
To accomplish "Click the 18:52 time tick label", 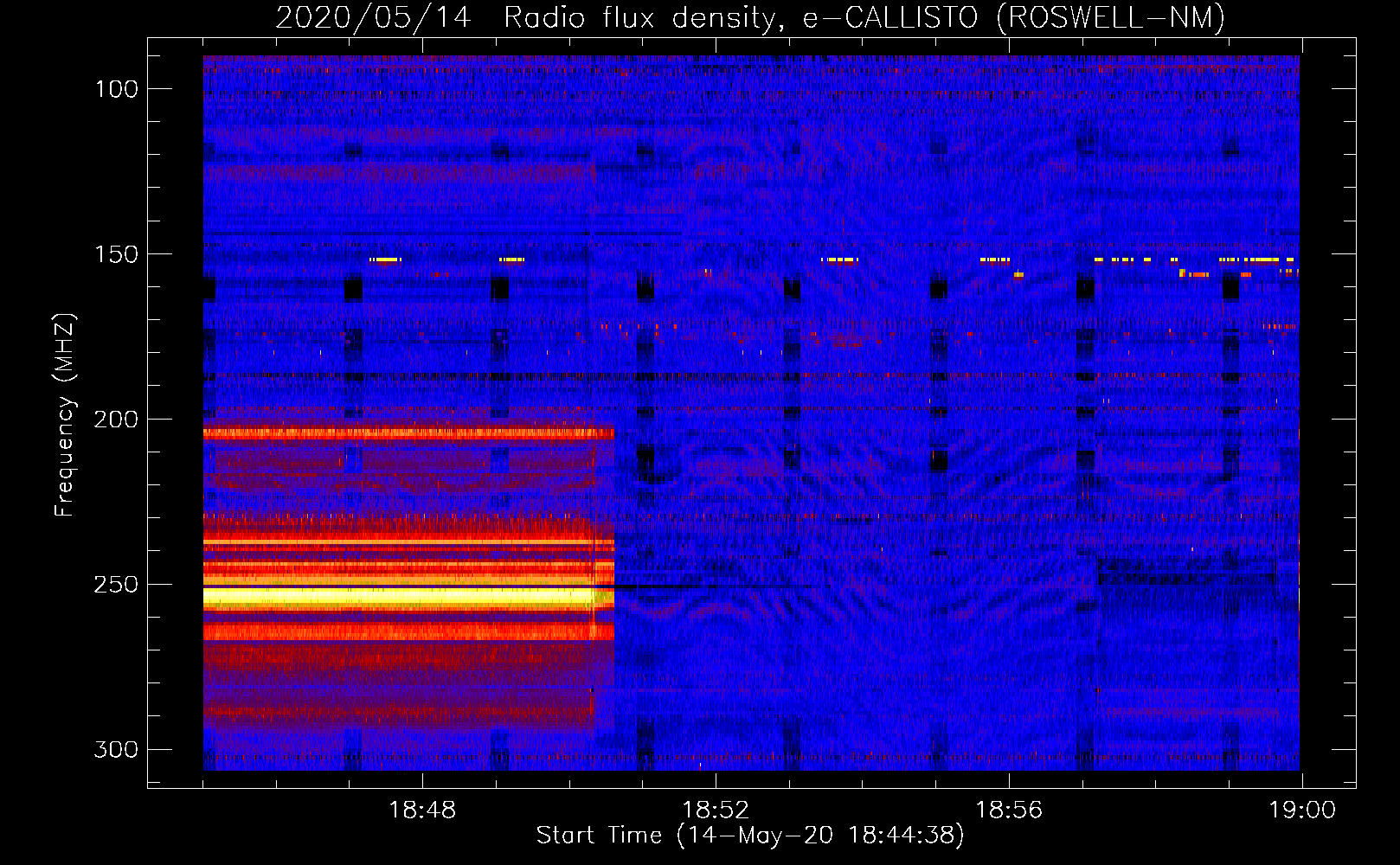I will pyautogui.click(x=716, y=811).
